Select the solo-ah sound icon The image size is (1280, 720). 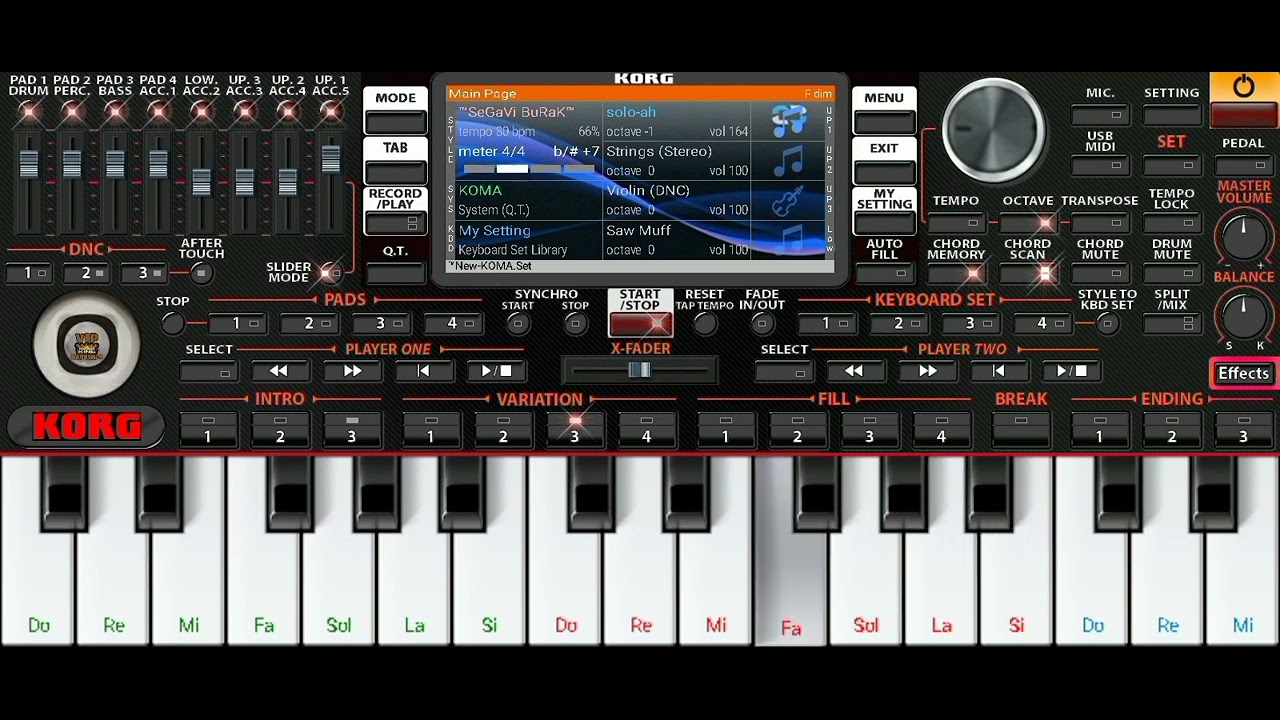pyautogui.click(x=790, y=121)
